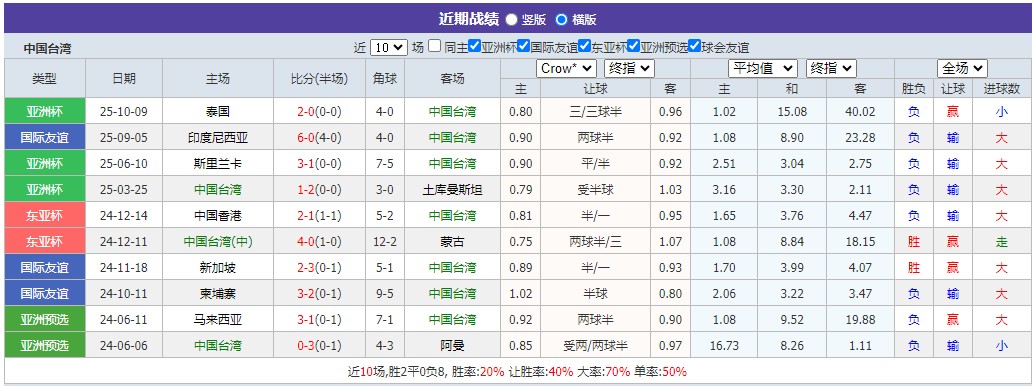The width and height of the screenshot is (1034, 386).
Task: Click the 中国台湾(中) home team cell
Action: (x=218, y=242)
